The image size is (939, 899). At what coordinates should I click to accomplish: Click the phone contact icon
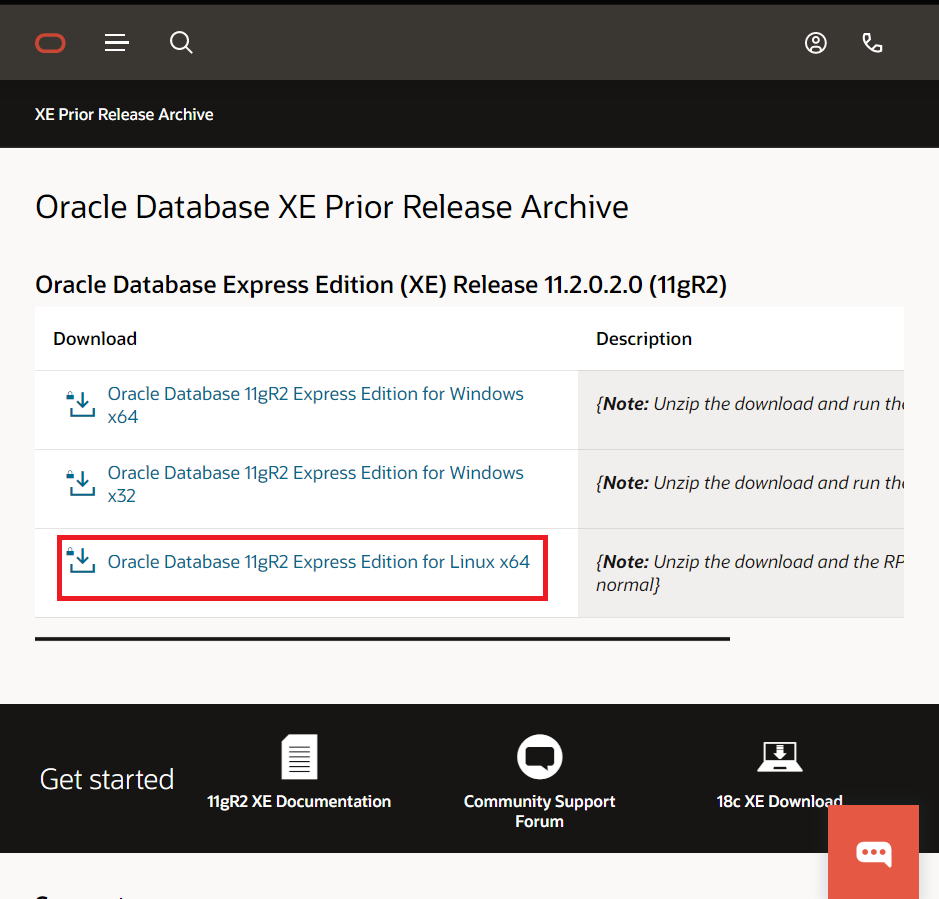(x=872, y=43)
